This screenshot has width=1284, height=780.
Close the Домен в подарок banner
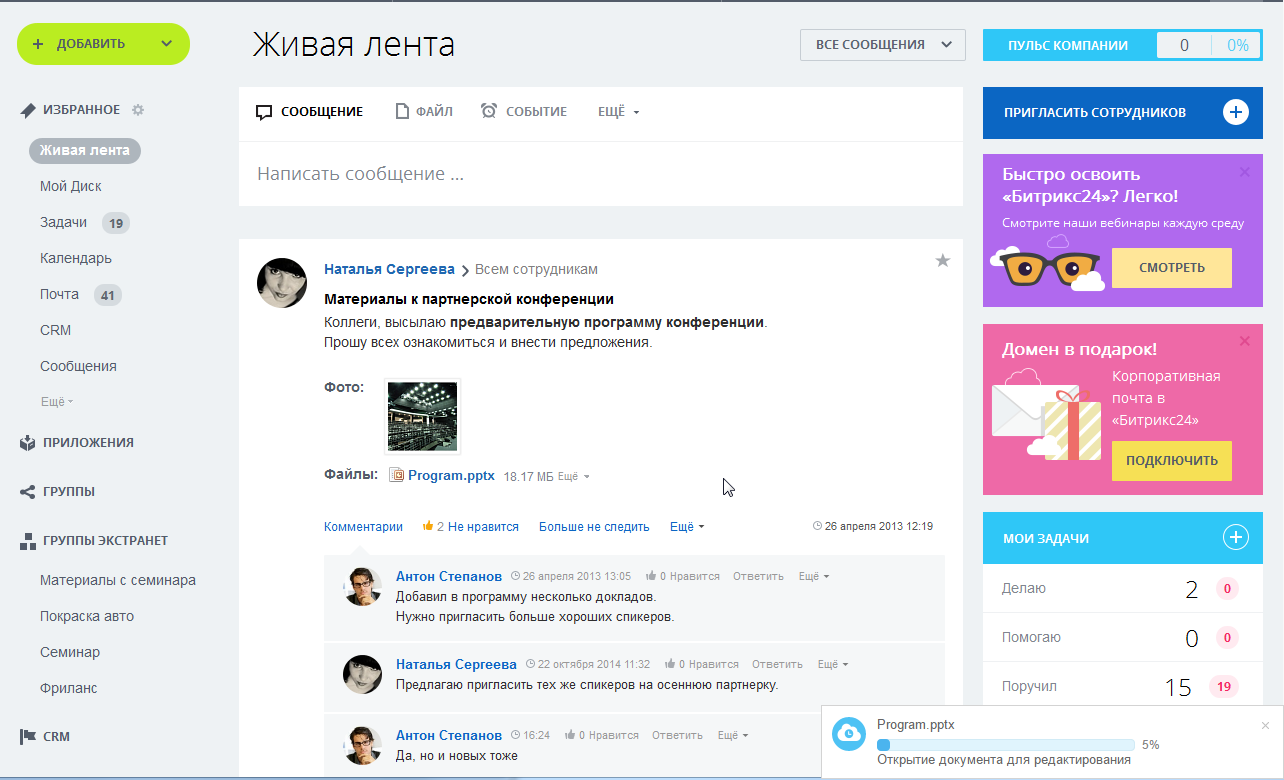point(1244,341)
